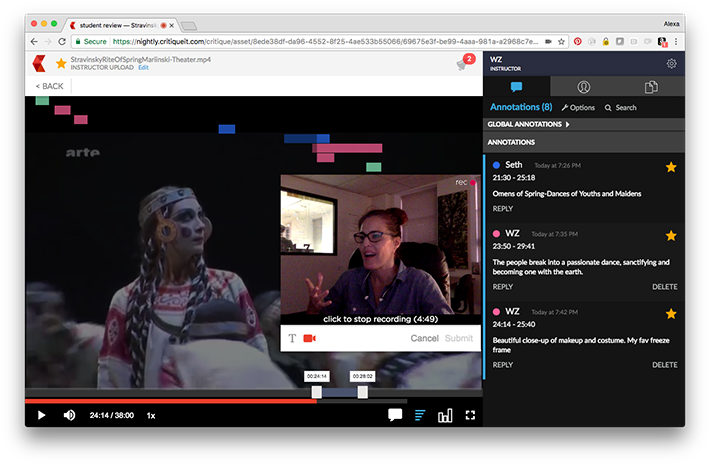This screenshot has width=709, height=464.
Task: Enter fullscreen video mode
Action: click(x=470, y=415)
